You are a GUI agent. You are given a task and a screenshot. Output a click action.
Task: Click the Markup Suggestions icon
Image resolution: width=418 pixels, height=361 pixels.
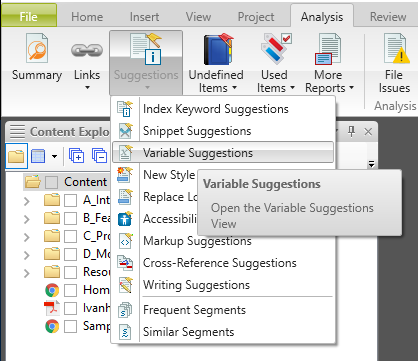coord(125,241)
